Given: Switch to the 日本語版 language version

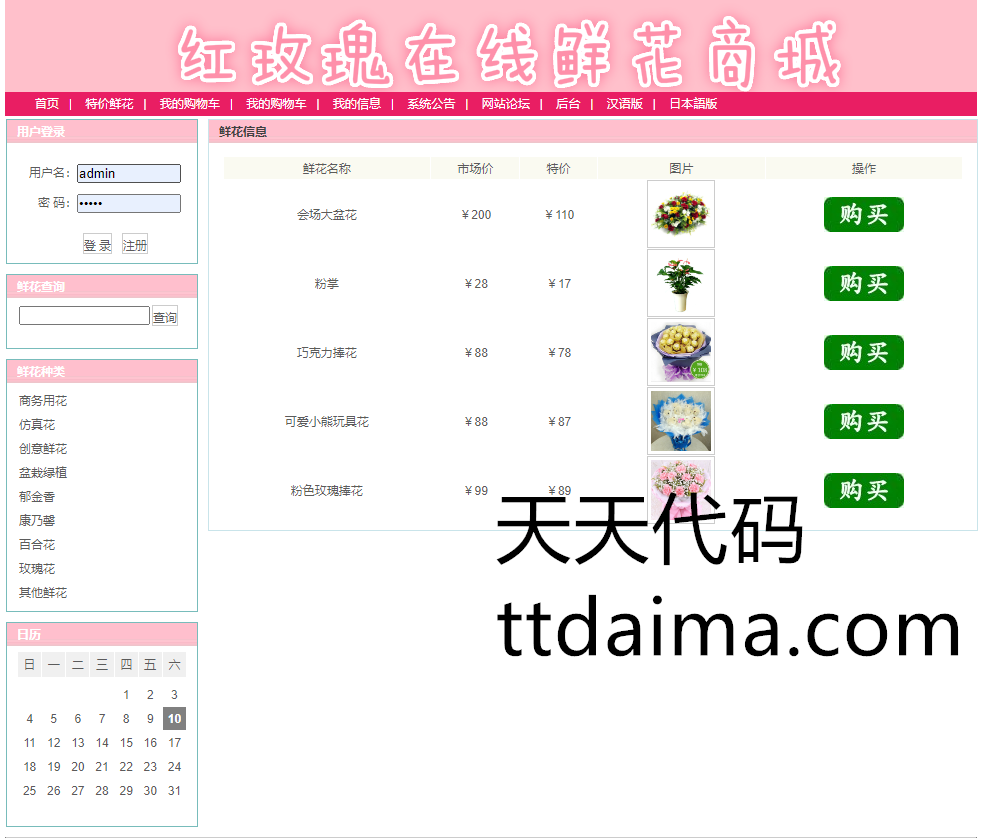Looking at the screenshot, I should click(x=693, y=104).
